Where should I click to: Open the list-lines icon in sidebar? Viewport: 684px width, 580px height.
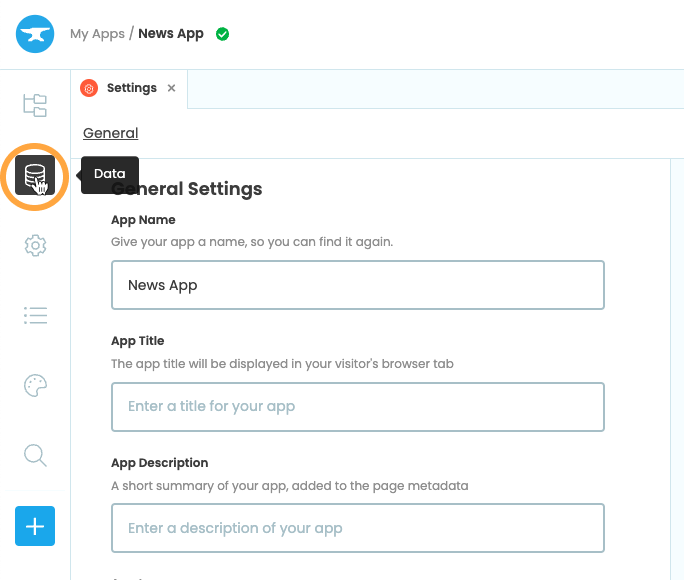click(x=35, y=315)
